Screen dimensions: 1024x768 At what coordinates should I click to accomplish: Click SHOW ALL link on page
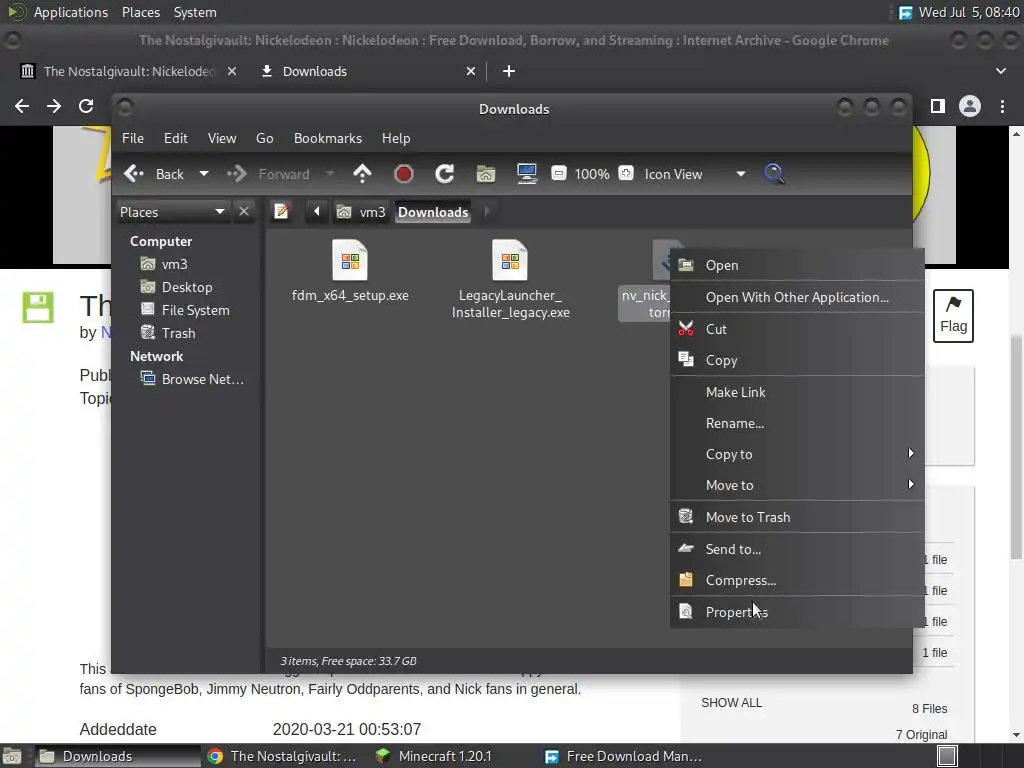[731, 703]
